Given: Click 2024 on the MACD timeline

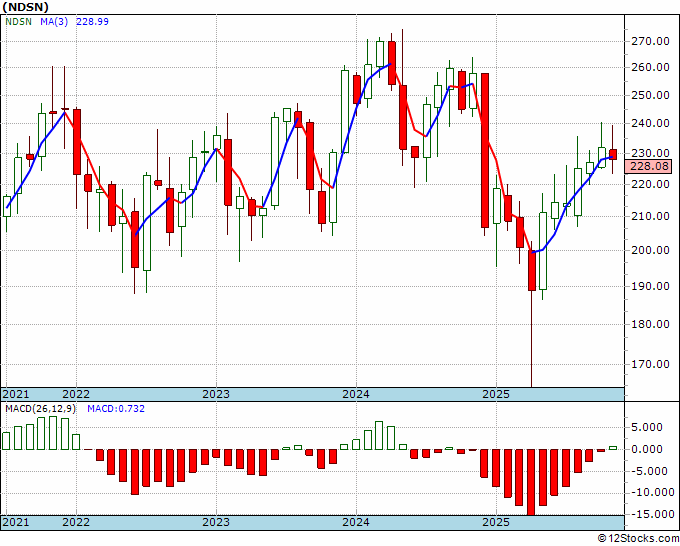Looking at the screenshot, I should pos(356,522).
